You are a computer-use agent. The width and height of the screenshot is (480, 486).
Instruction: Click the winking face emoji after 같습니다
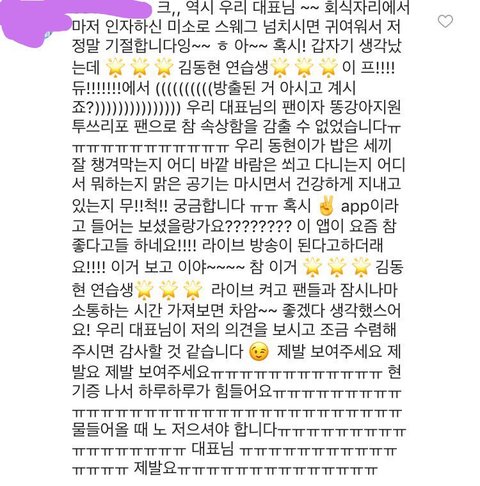258,351
